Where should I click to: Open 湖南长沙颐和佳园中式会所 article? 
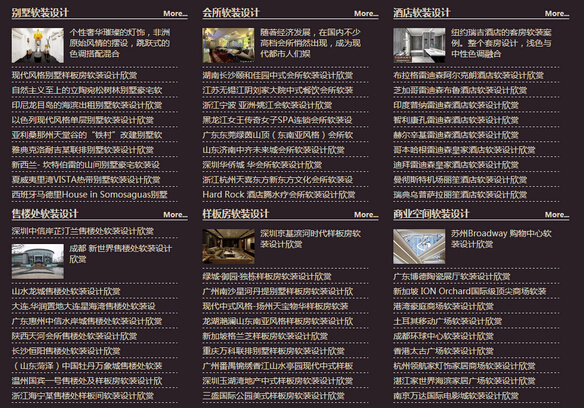(x=277, y=75)
